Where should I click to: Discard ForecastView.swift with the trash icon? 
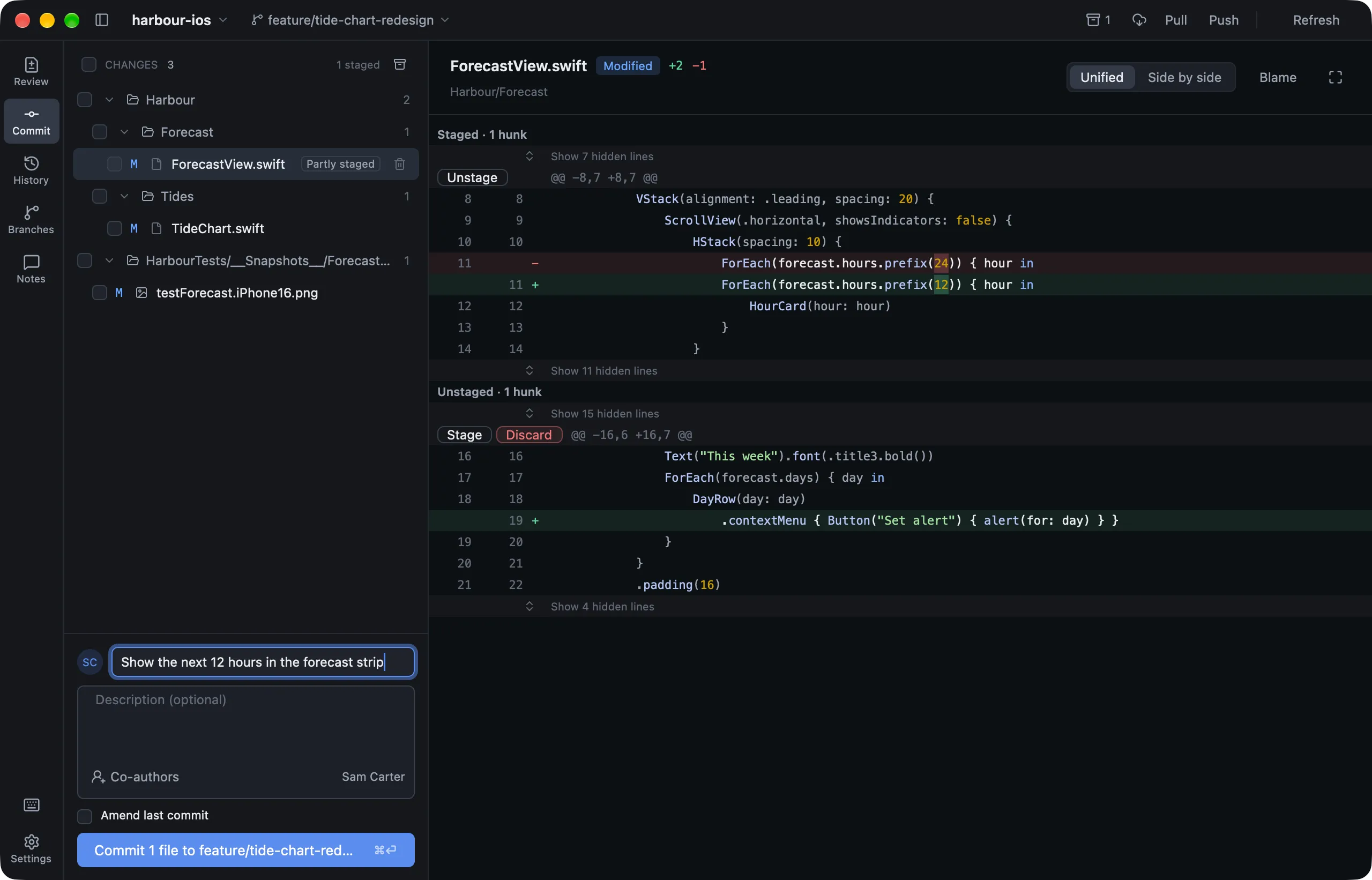click(x=399, y=164)
